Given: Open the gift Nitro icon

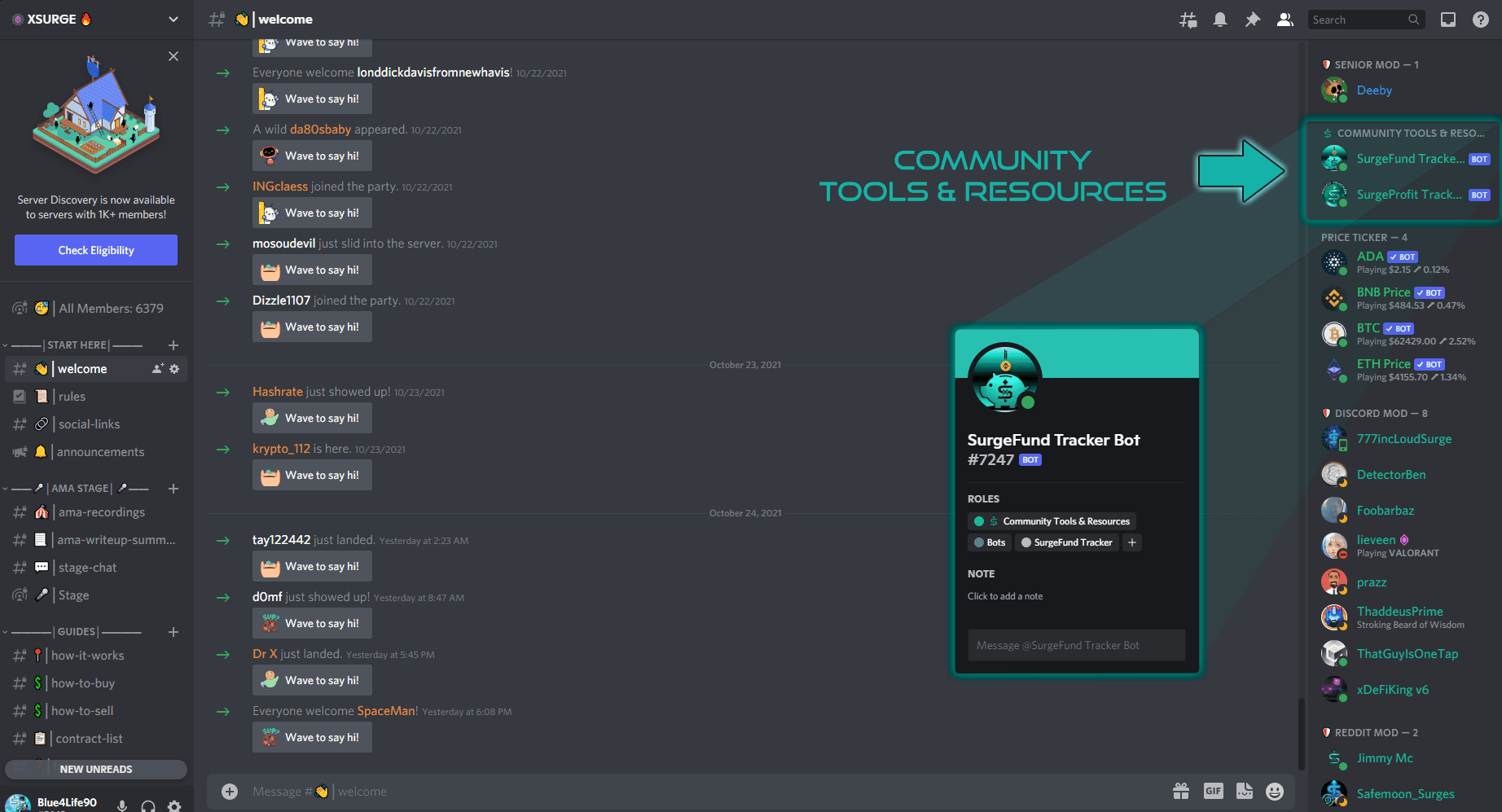Looking at the screenshot, I should tap(1181, 791).
